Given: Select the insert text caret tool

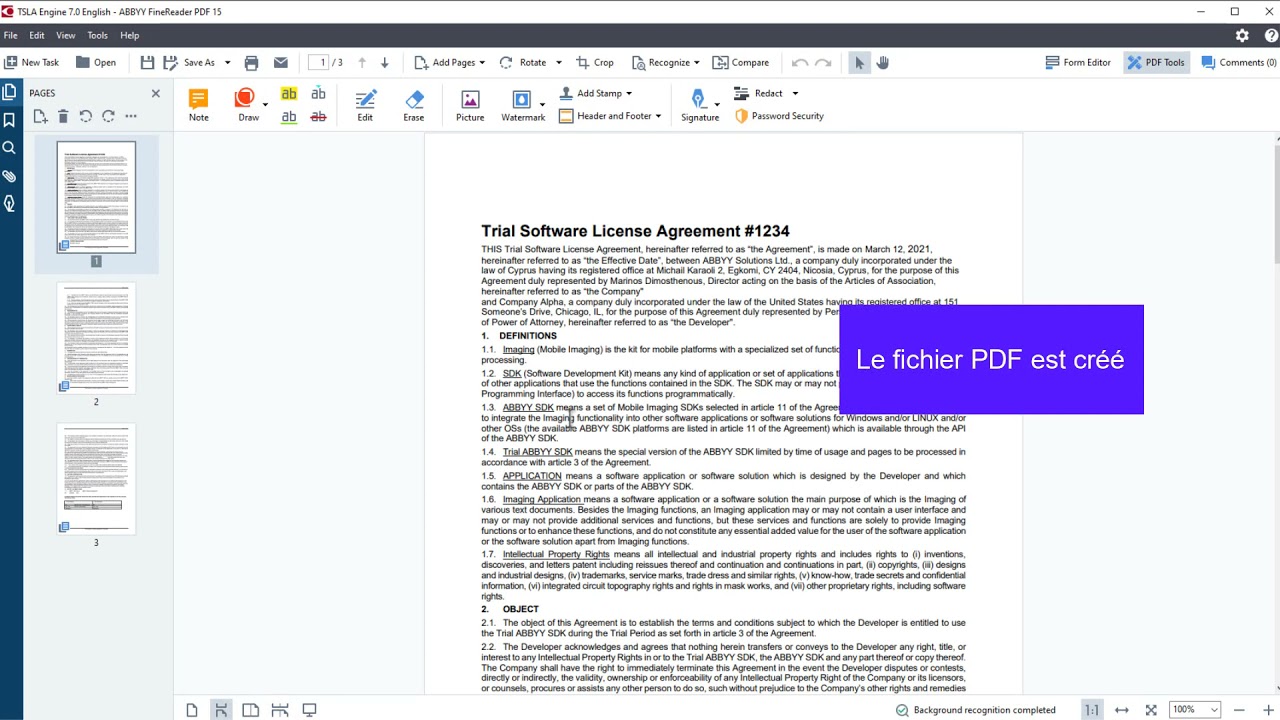Looking at the screenshot, I should 318,93.
